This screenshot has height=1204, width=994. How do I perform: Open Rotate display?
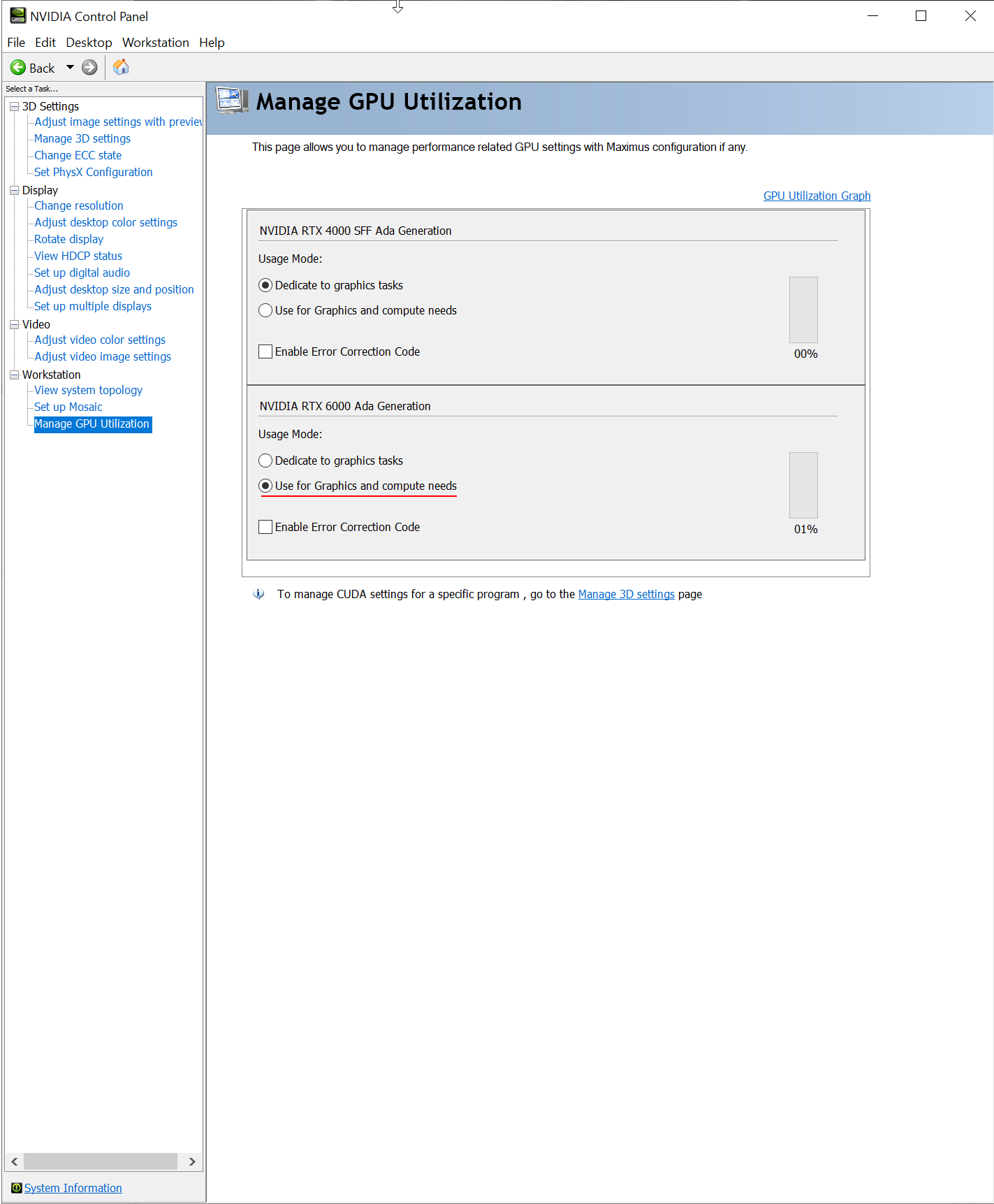(68, 239)
